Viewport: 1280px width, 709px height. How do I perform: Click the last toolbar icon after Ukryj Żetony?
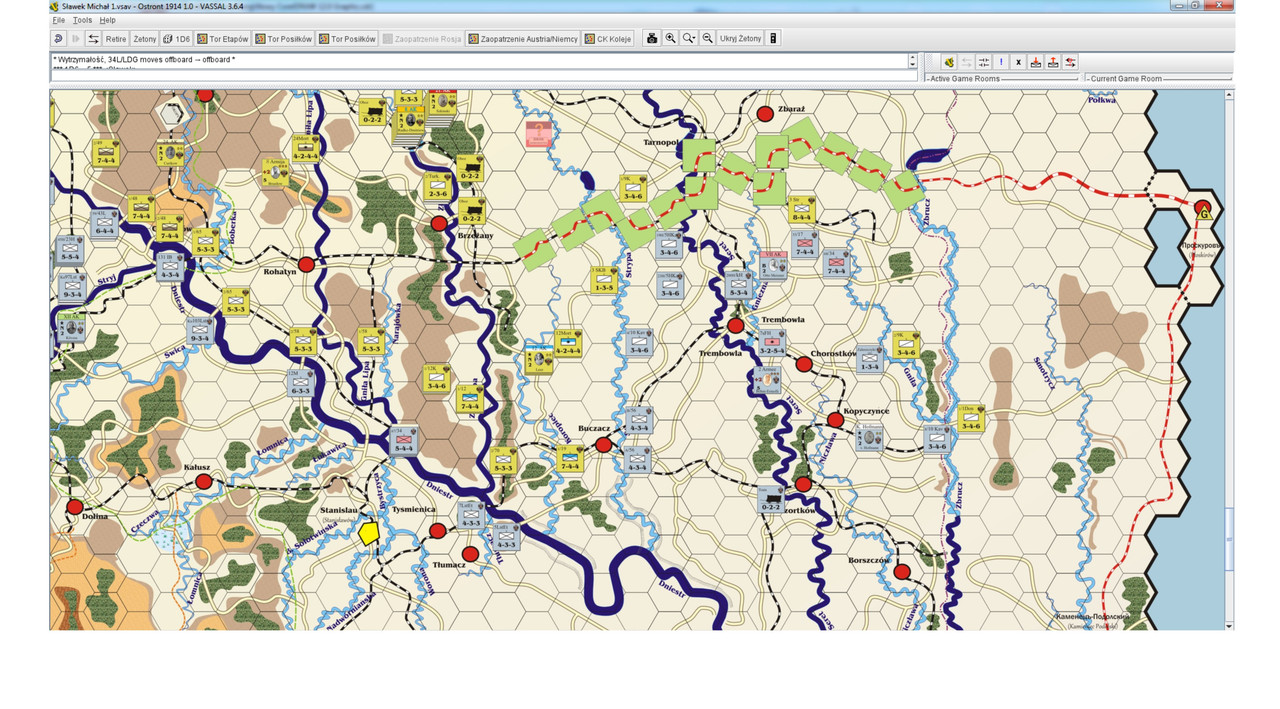click(x=773, y=39)
